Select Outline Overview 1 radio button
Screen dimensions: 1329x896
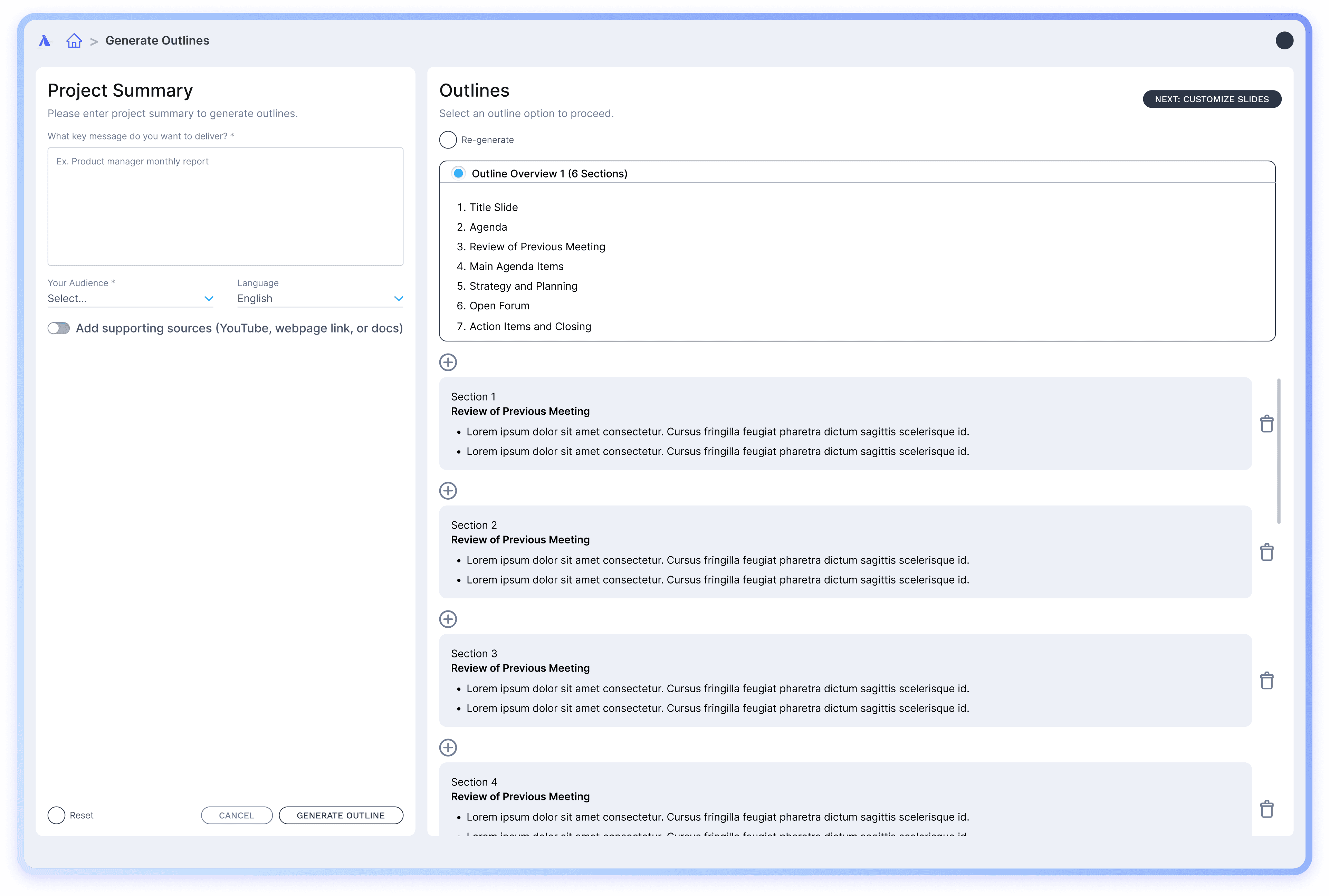coord(458,173)
